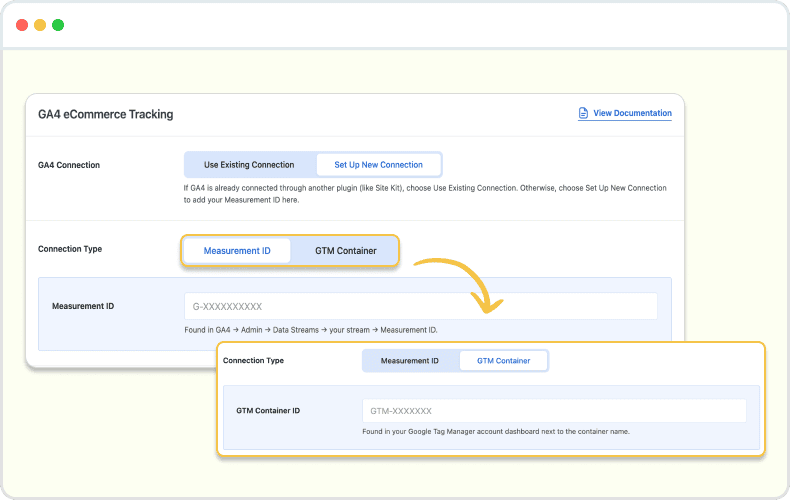This screenshot has width=790, height=500.
Task: Click the red close window button
Action: click(x=22, y=25)
